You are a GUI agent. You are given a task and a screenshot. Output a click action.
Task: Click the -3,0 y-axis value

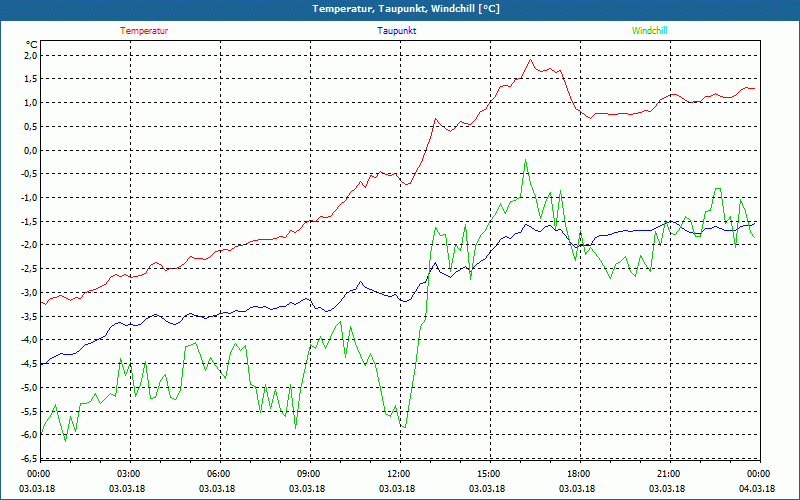click(30, 292)
